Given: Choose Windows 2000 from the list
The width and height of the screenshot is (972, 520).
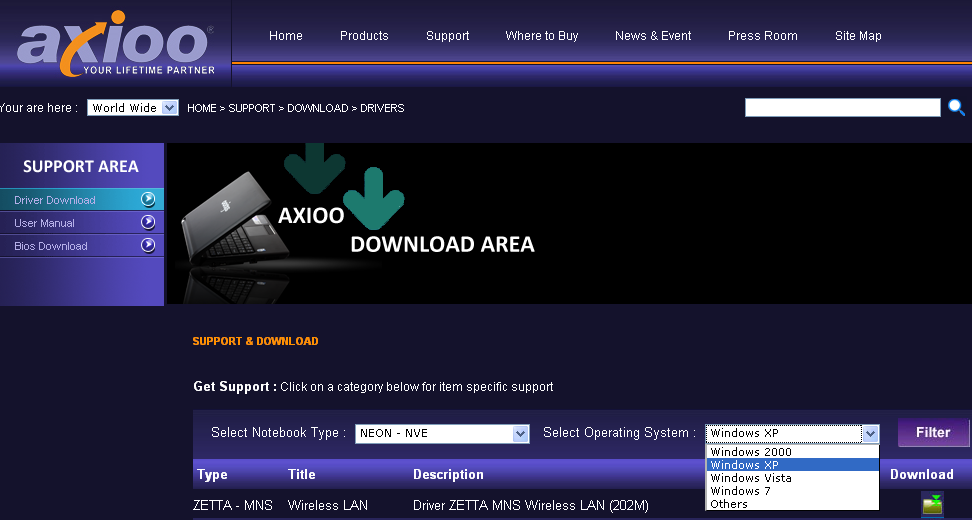Looking at the screenshot, I should click(x=792, y=452).
